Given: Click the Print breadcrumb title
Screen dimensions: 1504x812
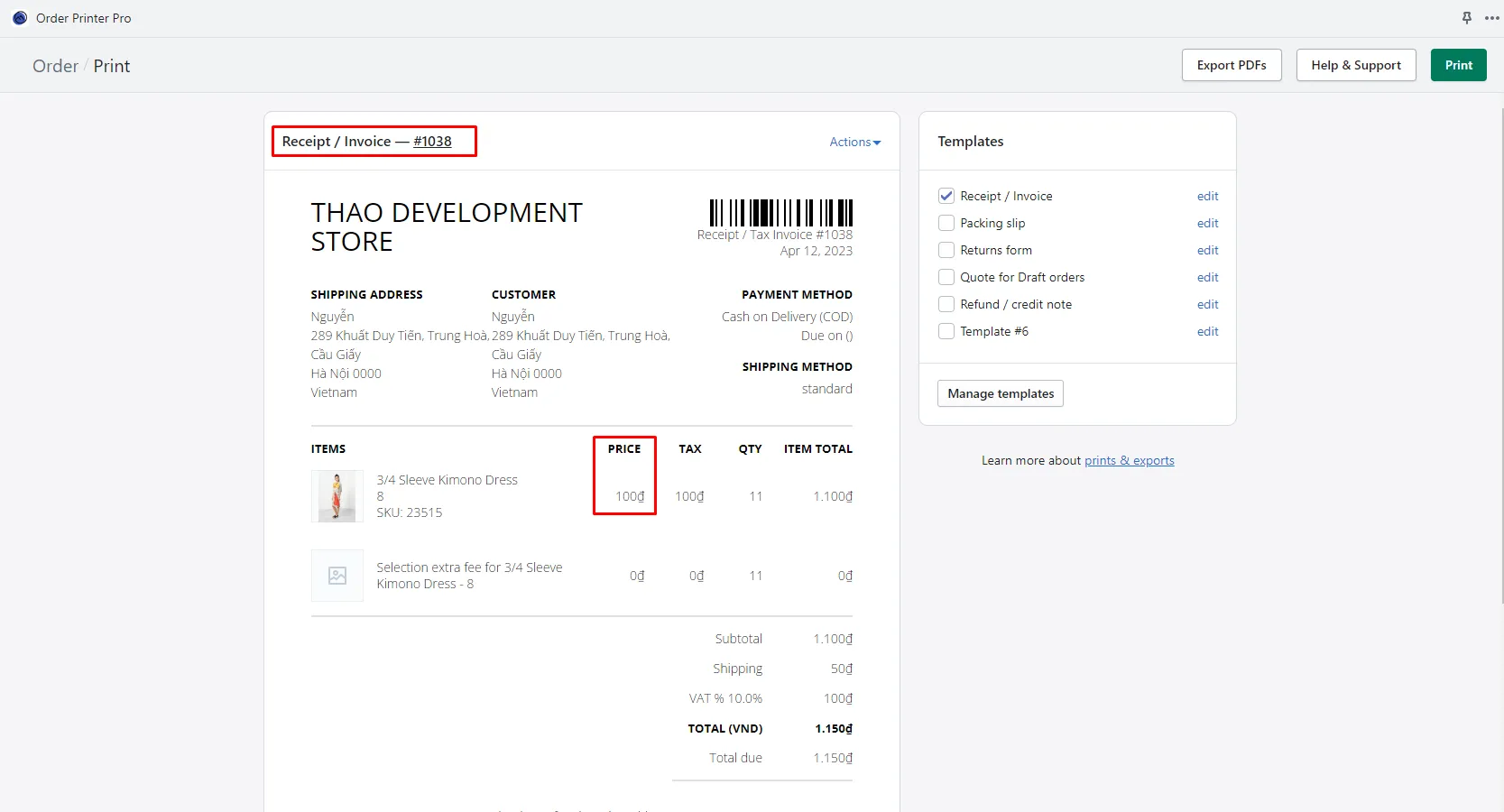Looking at the screenshot, I should [112, 66].
